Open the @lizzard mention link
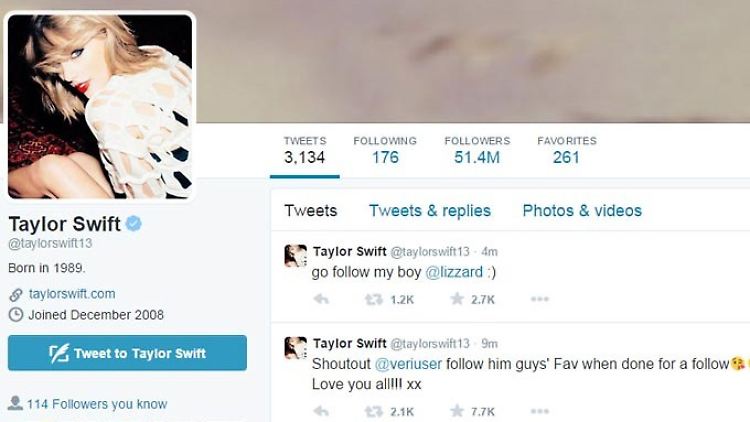This screenshot has height=422, width=750. (454, 272)
